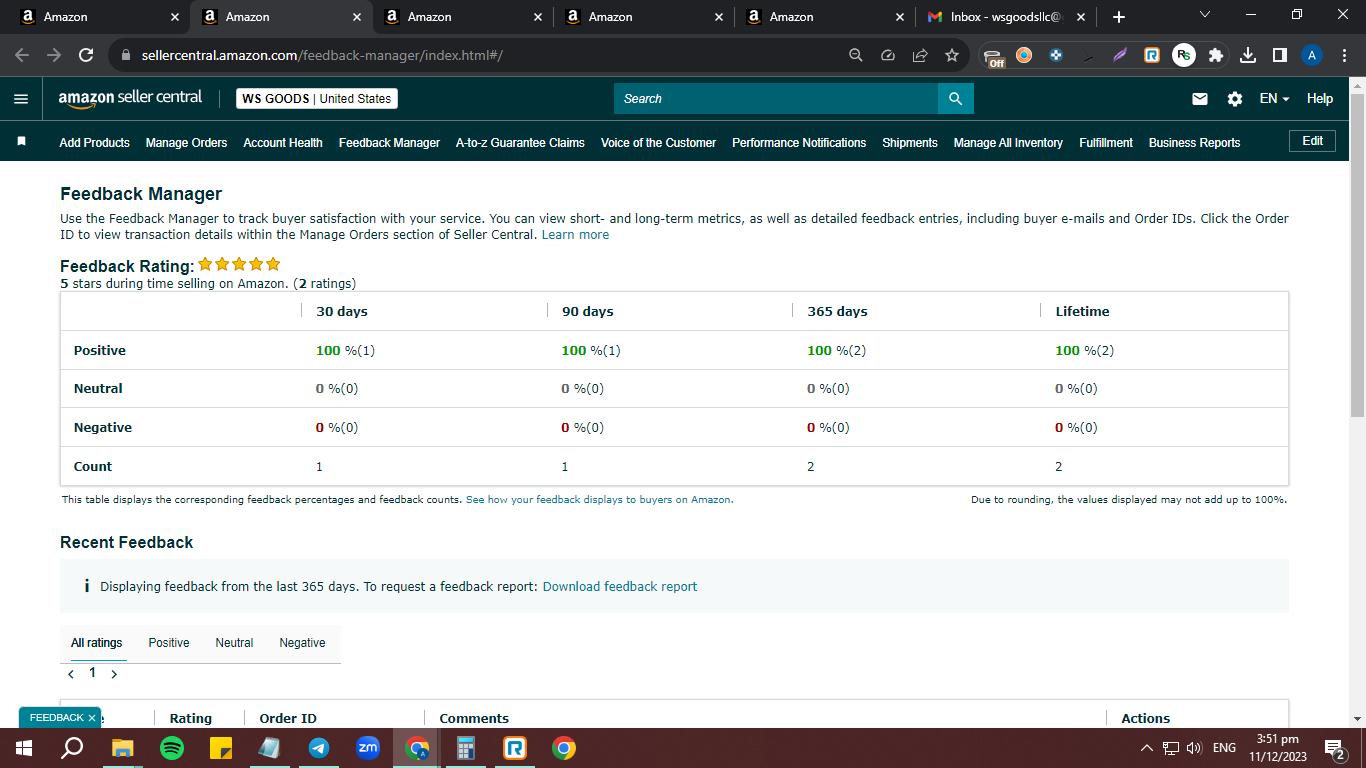This screenshot has width=1366, height=768.
Task: Expand the EN language dropdown
Action: (x=1274, y=99)
